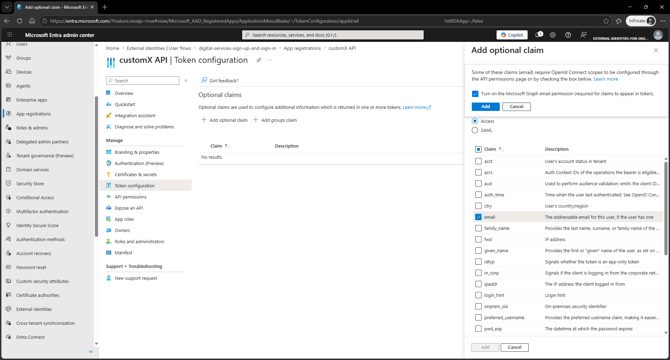Cancel at the bottom of the panel
The image size is (670, 360).
(x=514, y=348)
